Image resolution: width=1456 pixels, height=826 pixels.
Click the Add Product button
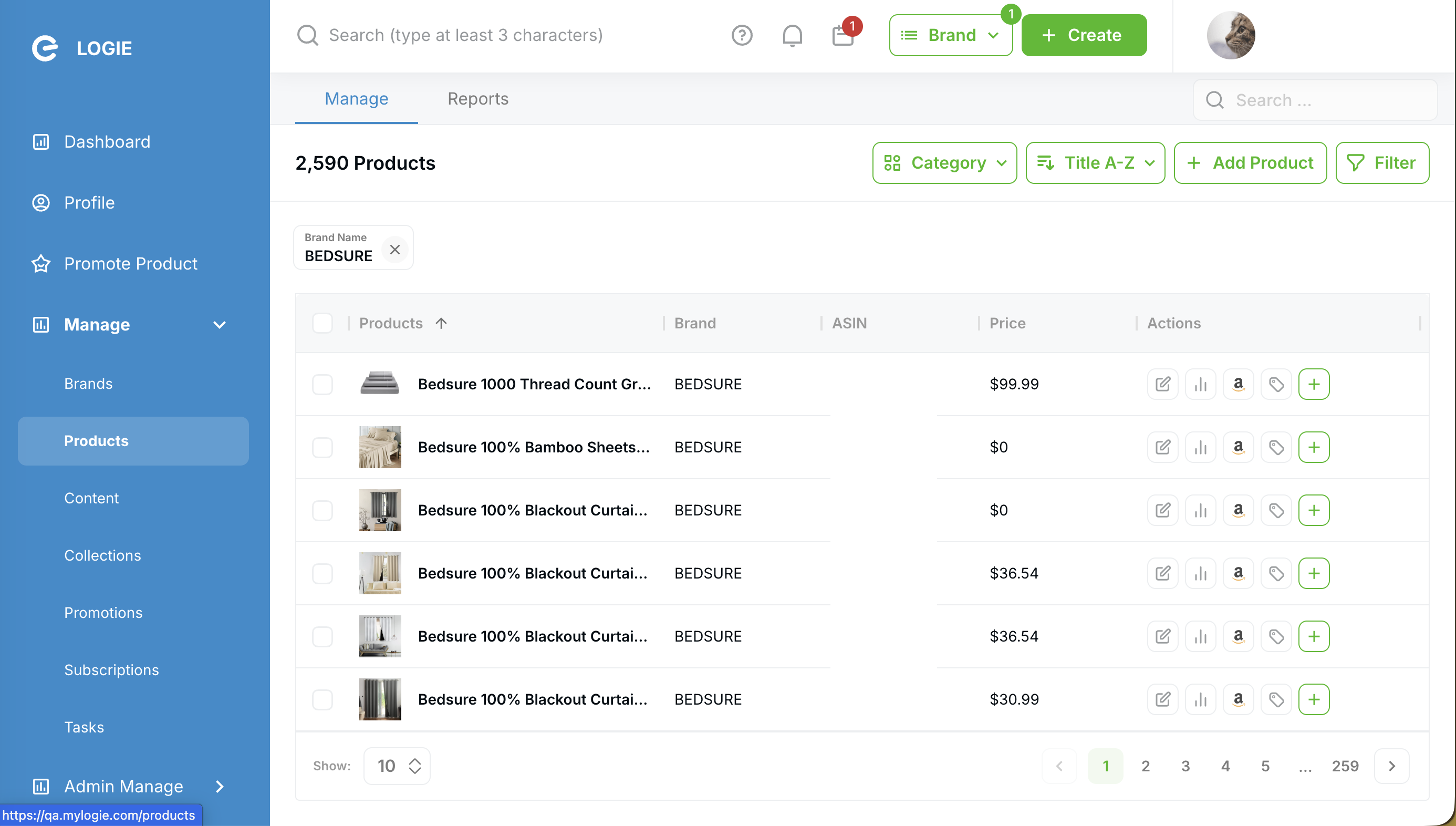(1250, 163)
